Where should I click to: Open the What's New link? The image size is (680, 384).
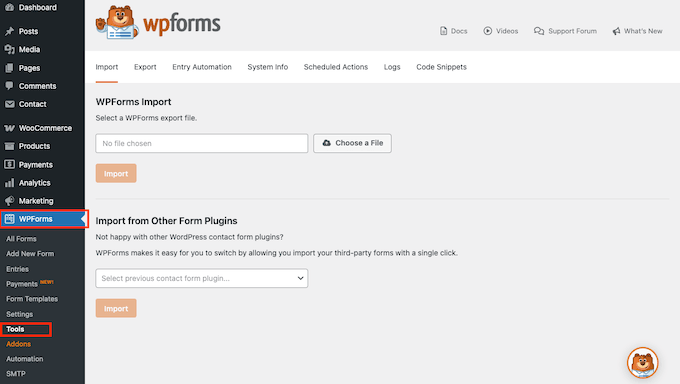tap(638, 31)
